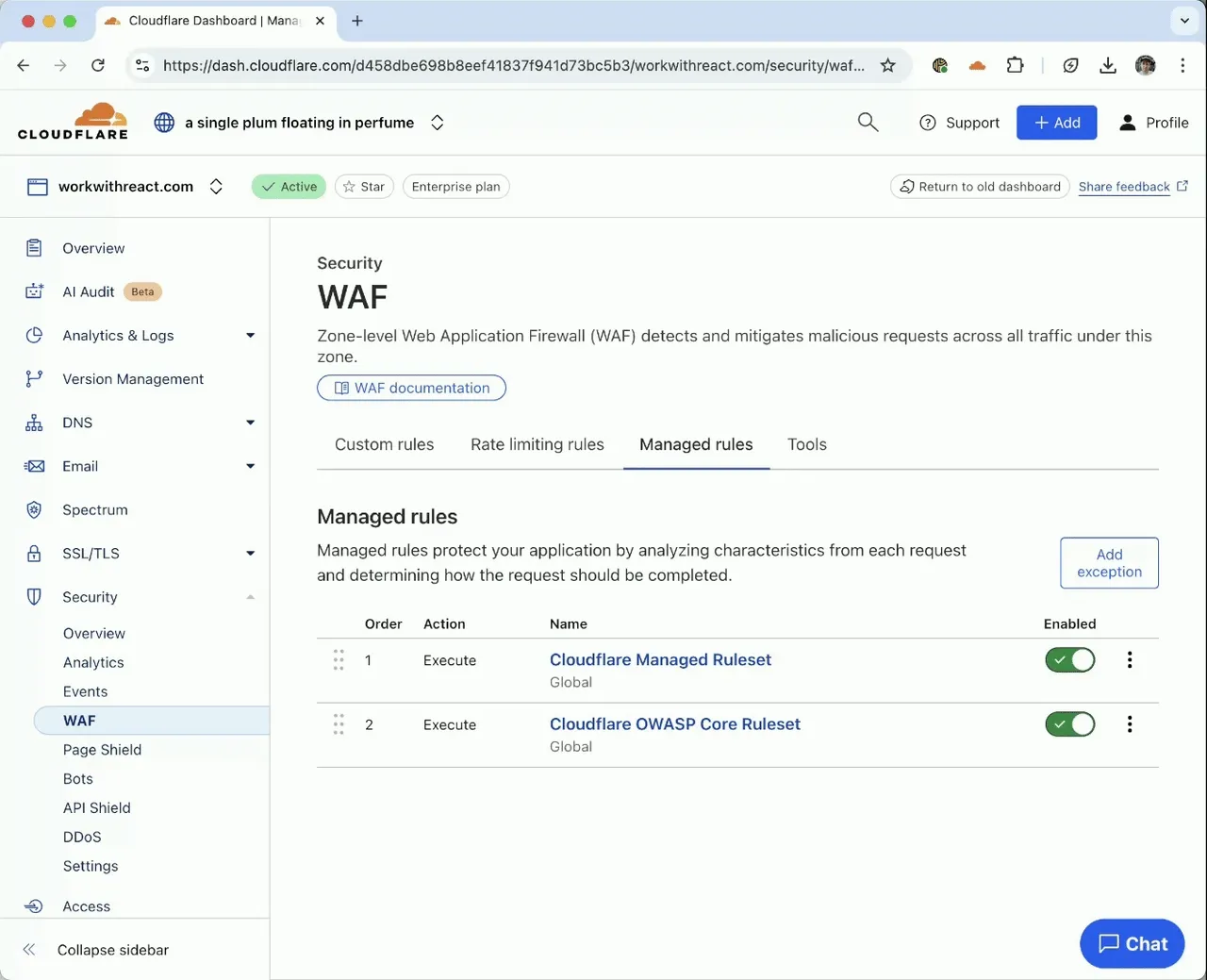Viewport: 1207px width, 980px height.
Task: Collapse the Security section
Action: click(x=250, y=596)
